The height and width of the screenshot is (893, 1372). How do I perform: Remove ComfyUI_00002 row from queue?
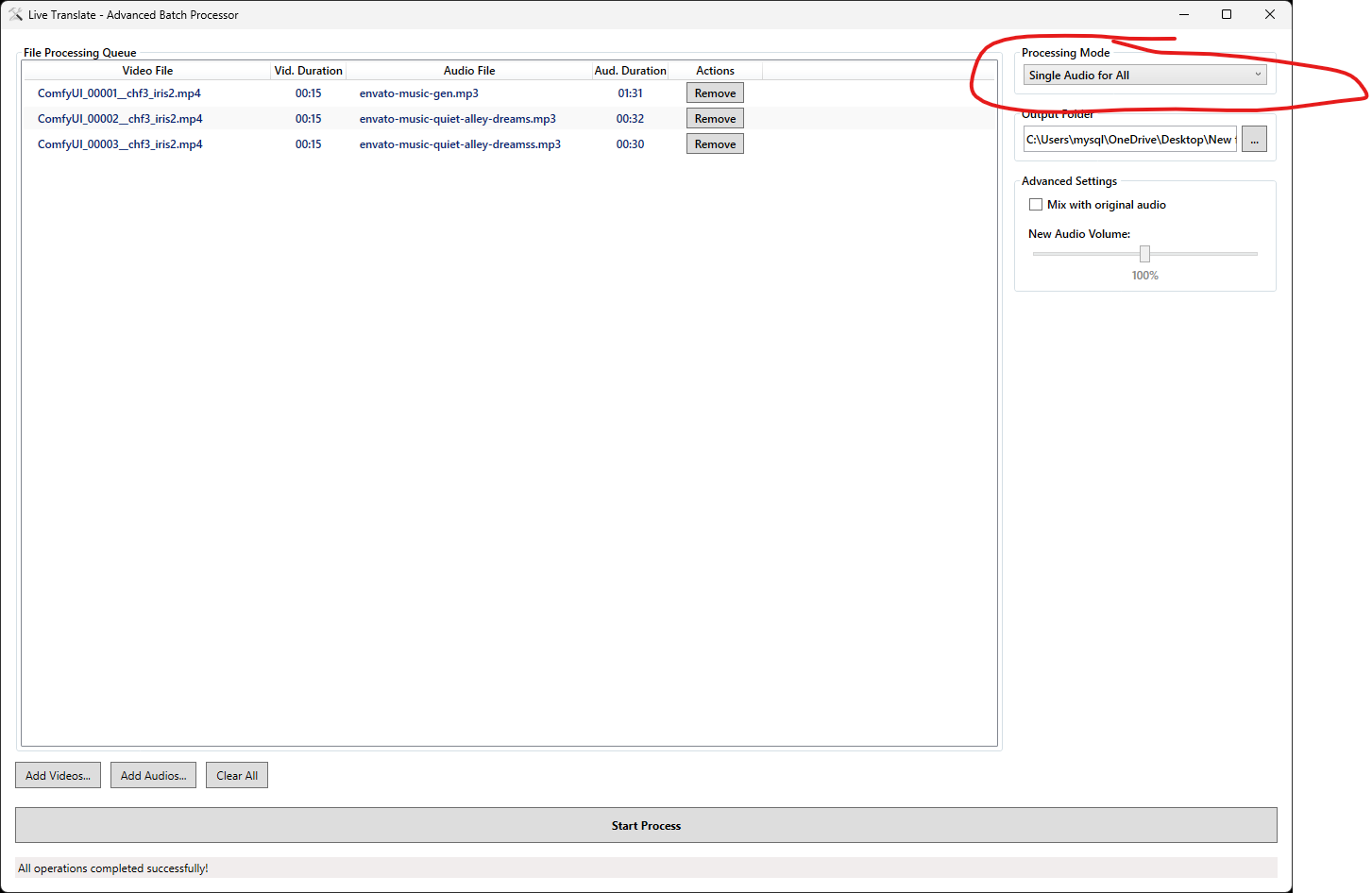click(715, 119)
